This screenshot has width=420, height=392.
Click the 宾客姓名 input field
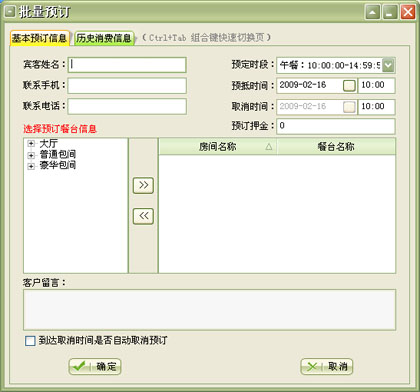point(127,65)
